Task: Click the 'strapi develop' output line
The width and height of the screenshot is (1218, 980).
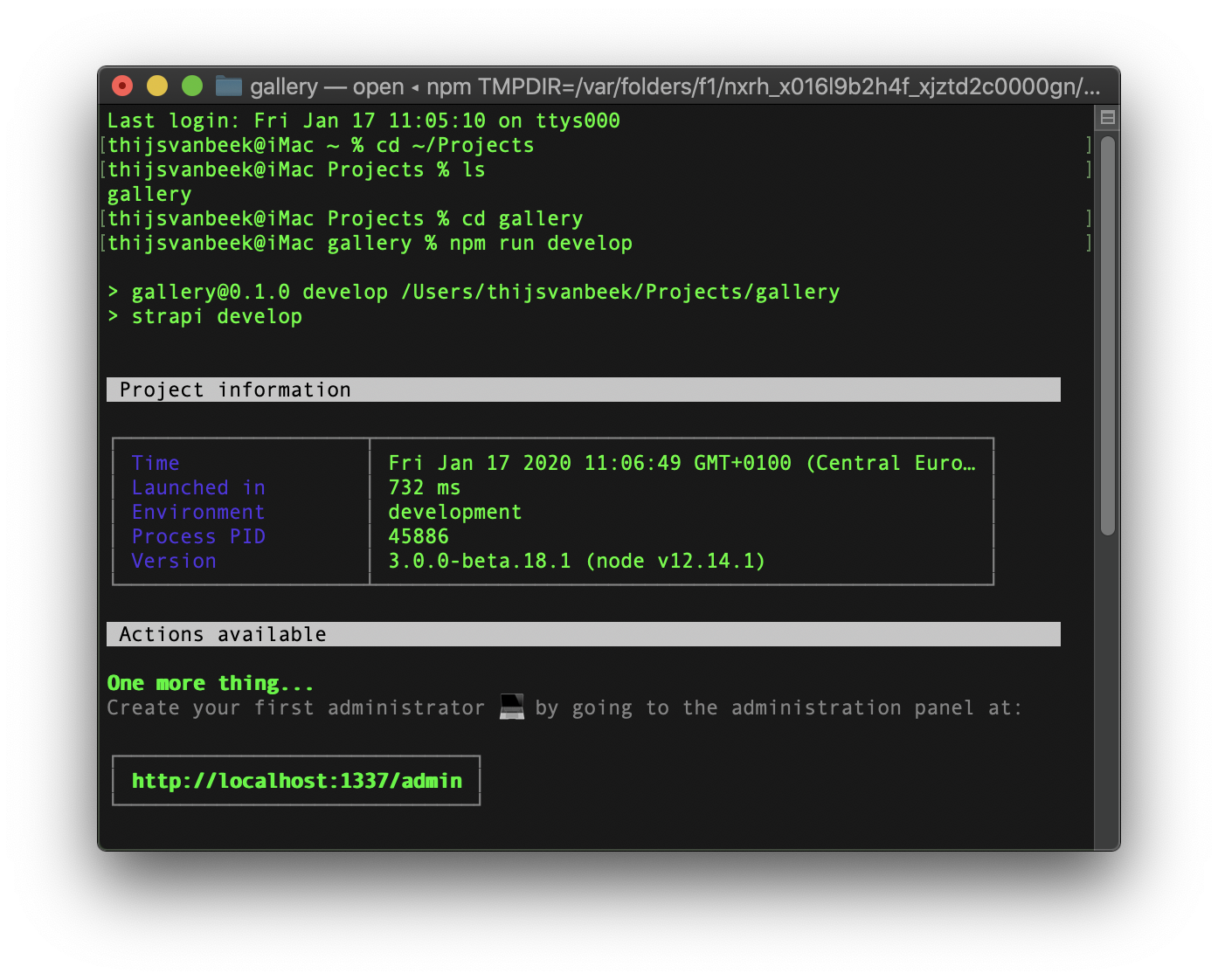Action: [217, 317]
